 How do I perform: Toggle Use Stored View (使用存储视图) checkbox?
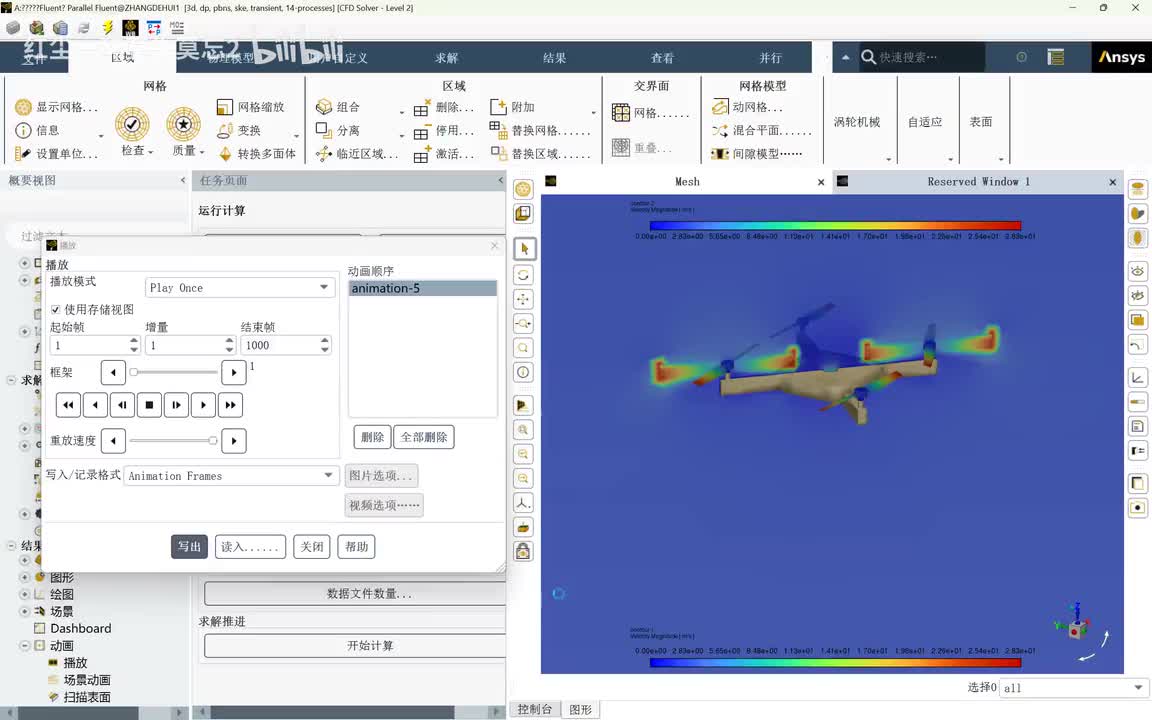(x=55, y=309)
